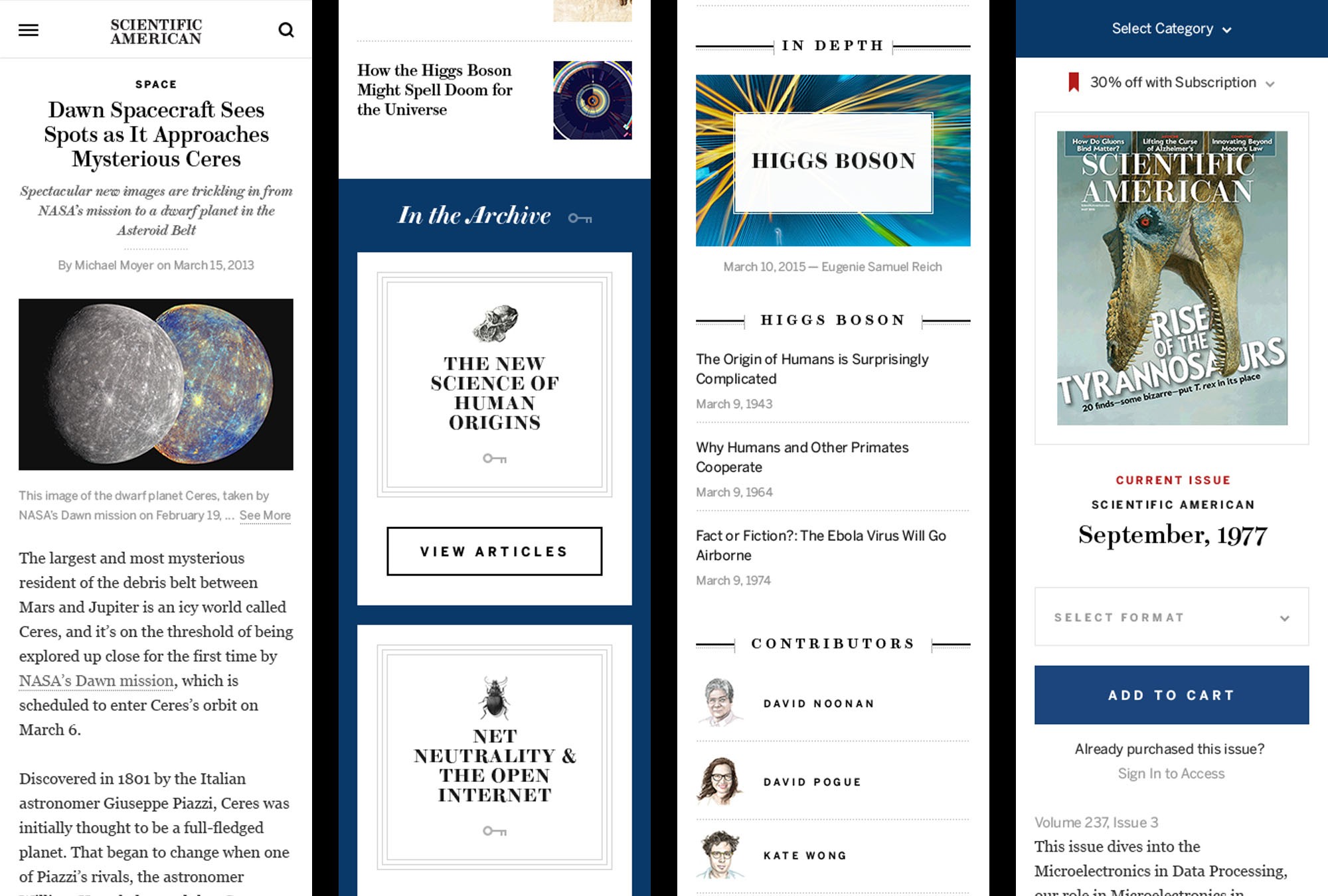Open the NASA's Dawn mission link
Viewport: 1328px width, 896px height.
coord(96,681)
